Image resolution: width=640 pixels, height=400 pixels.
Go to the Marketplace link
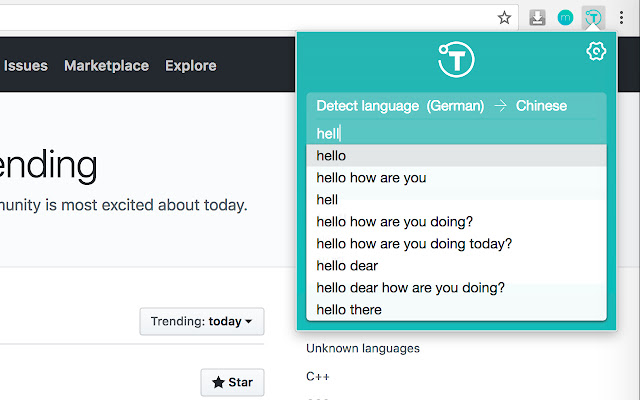pos(106,66)
